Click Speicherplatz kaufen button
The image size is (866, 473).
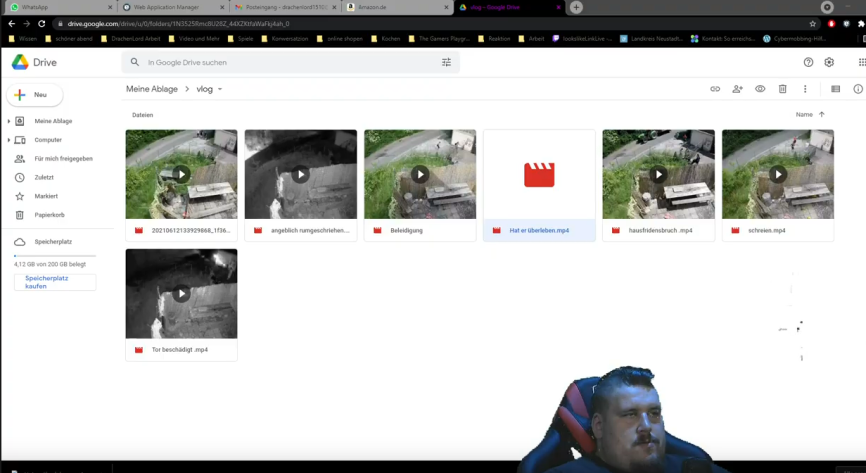tap(55, 282)
